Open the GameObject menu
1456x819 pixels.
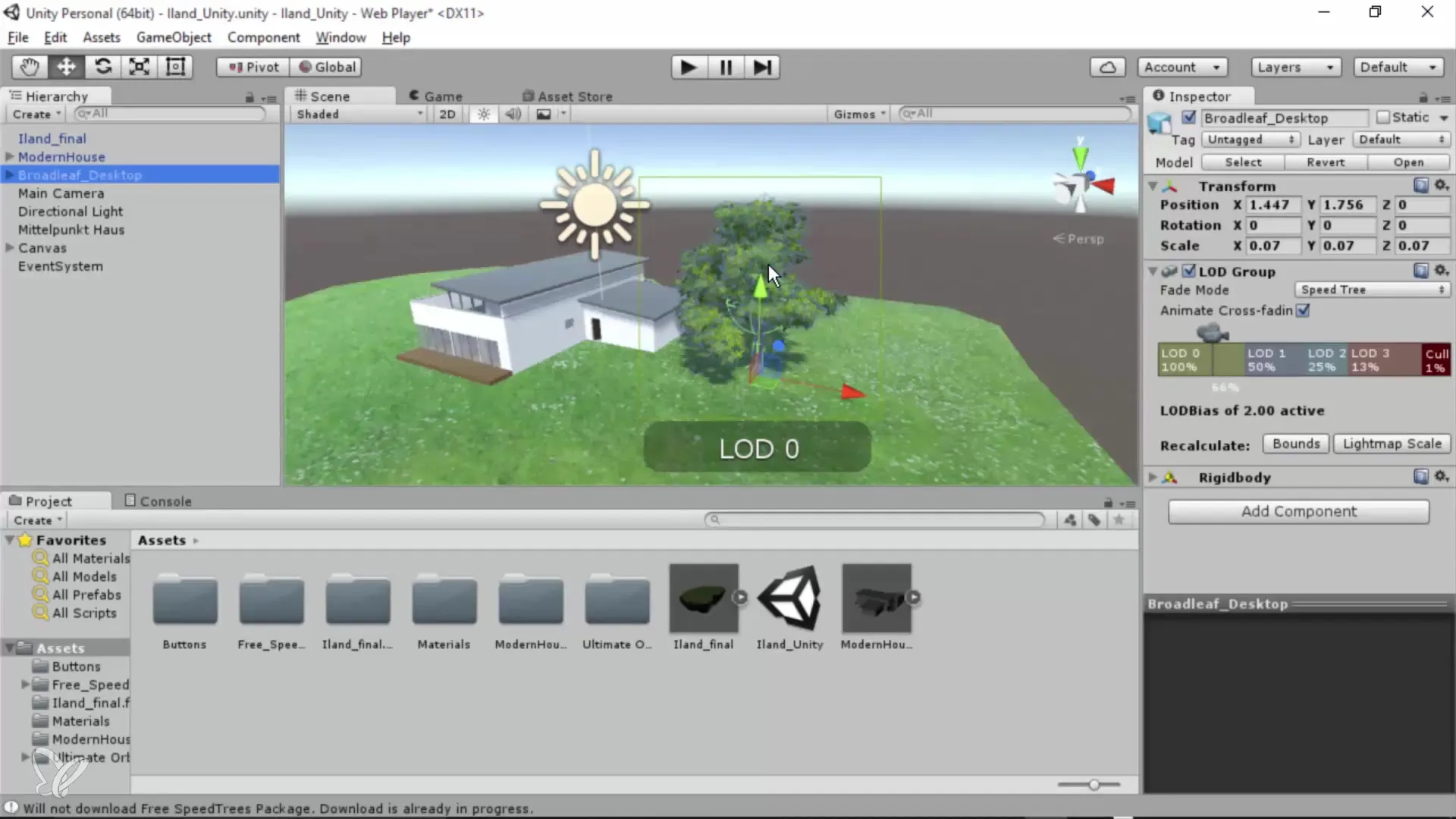[174, 37]
